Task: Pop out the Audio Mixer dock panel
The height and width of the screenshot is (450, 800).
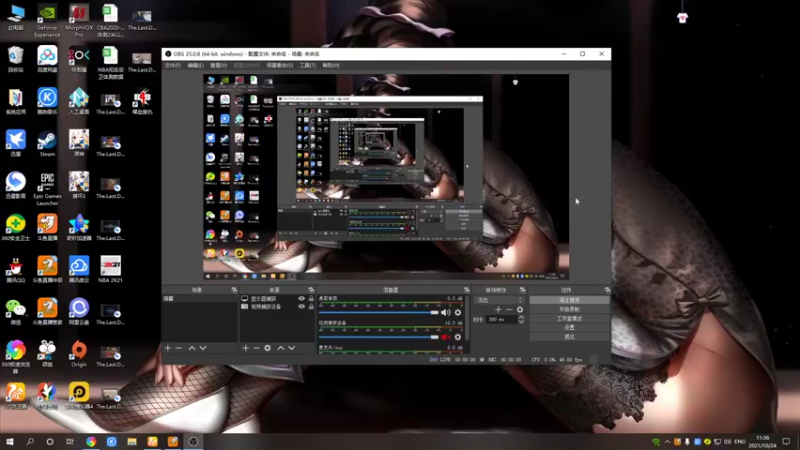Action: coord(466,290)
